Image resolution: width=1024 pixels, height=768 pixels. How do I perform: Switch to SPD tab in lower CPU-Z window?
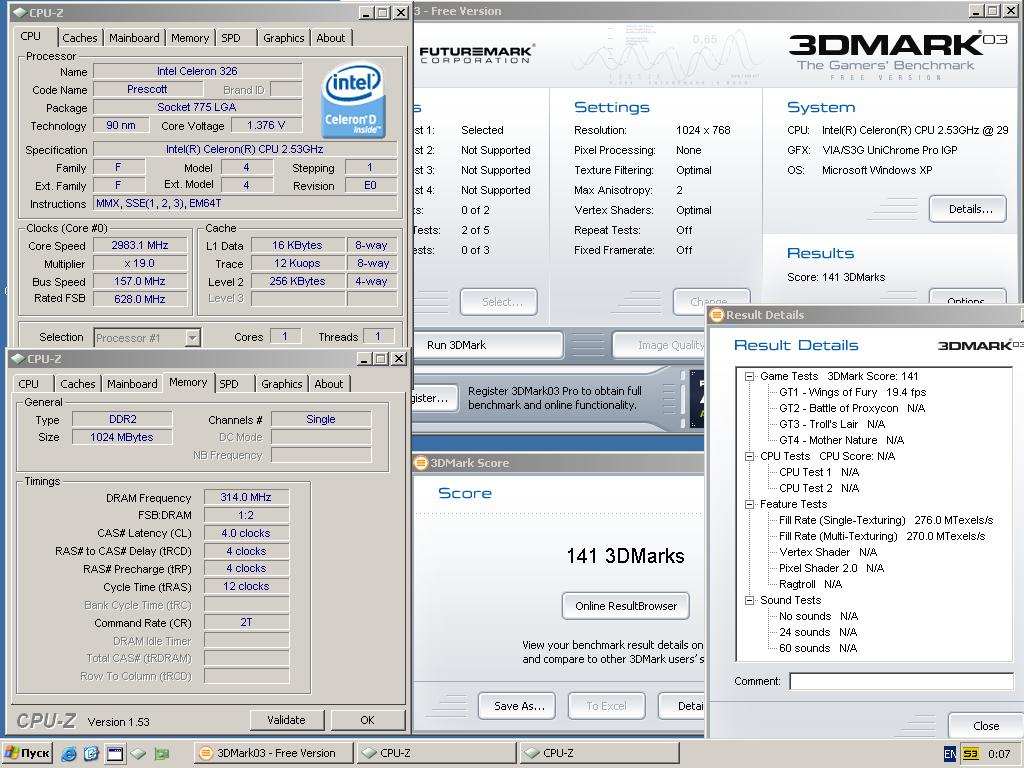229,384
